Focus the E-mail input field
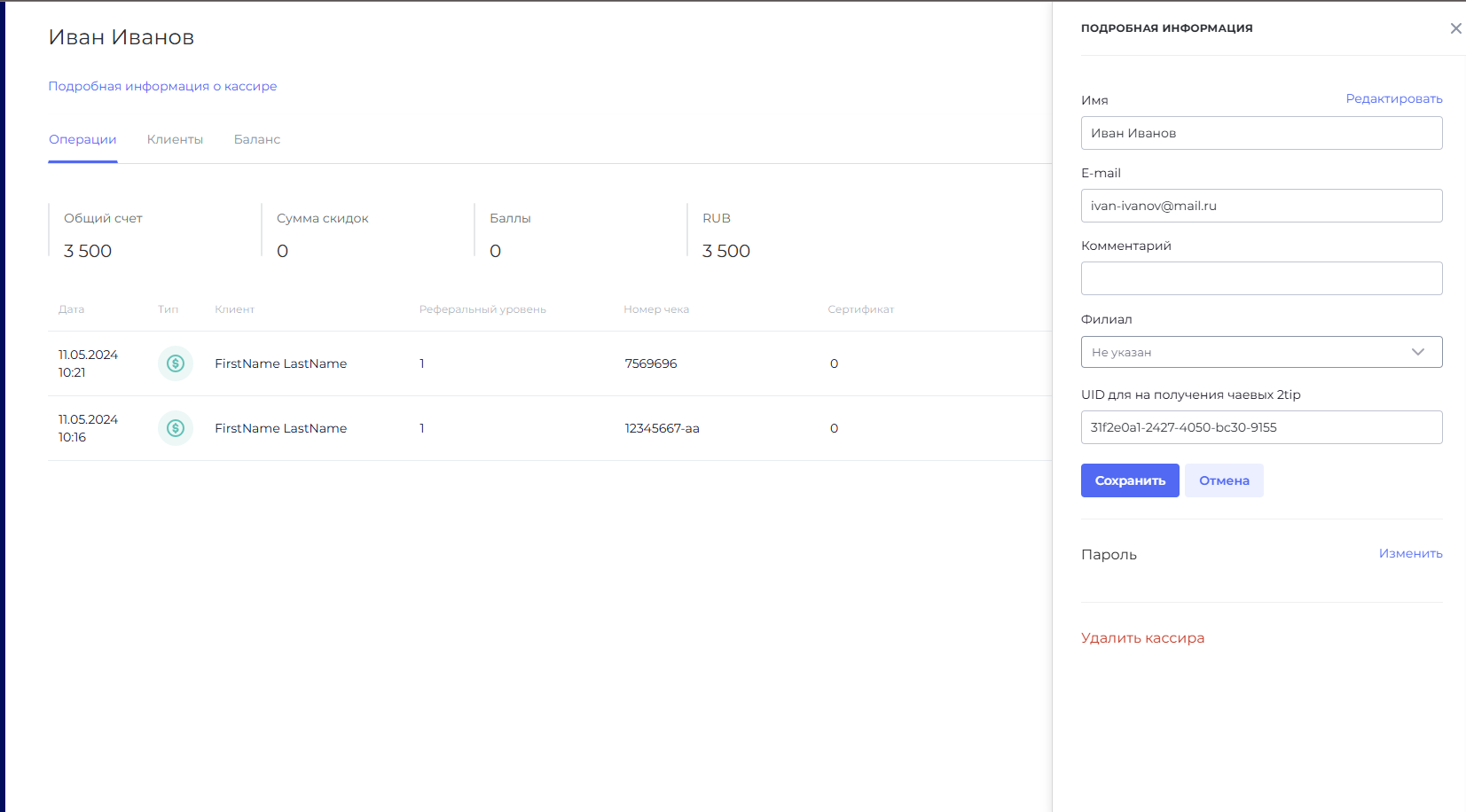This screenshot has width=1466, height=812. tap(1261, 206)
